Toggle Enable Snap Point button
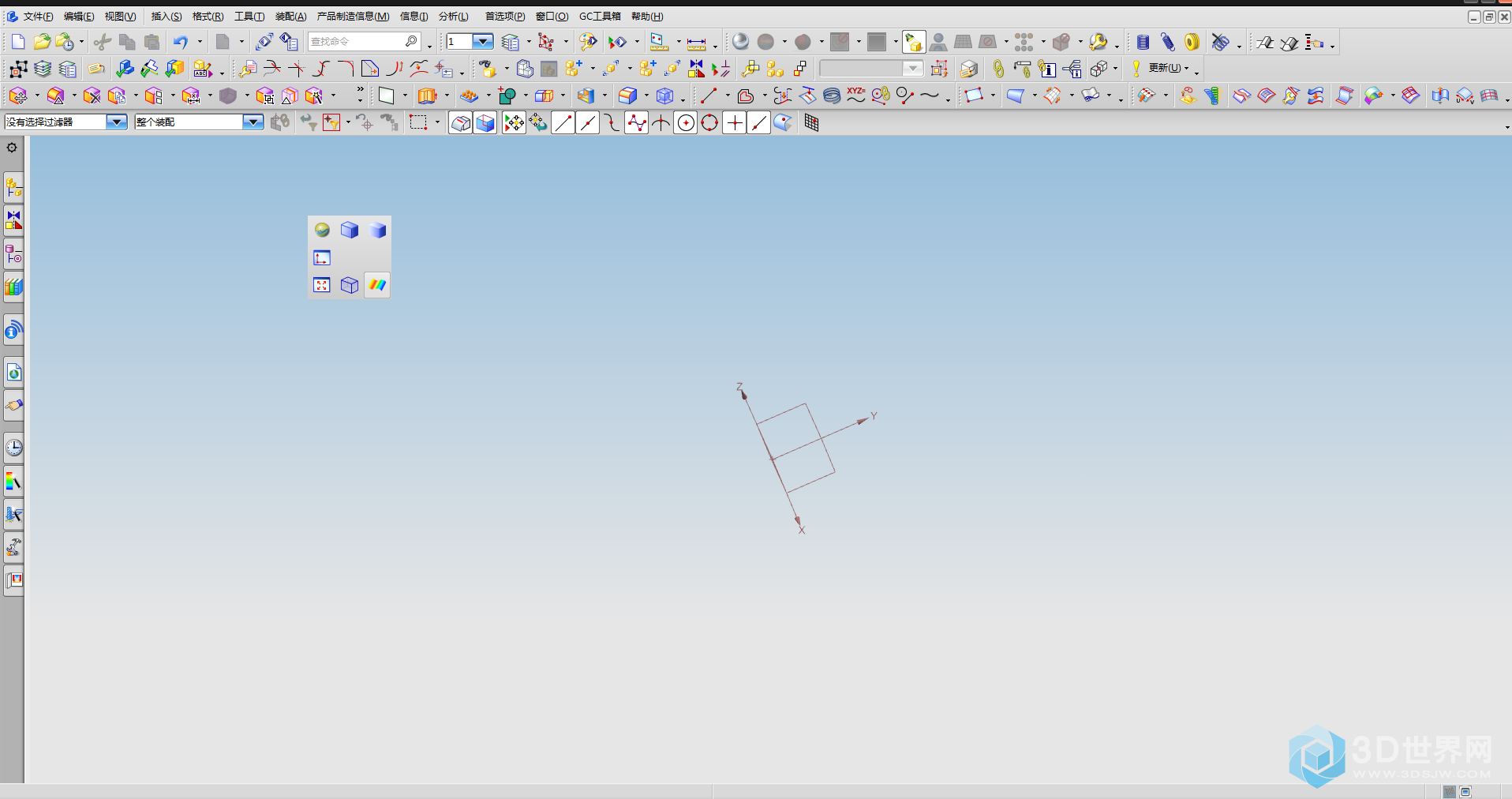Viewport: 1512px width, 799px height. point(514,122)
